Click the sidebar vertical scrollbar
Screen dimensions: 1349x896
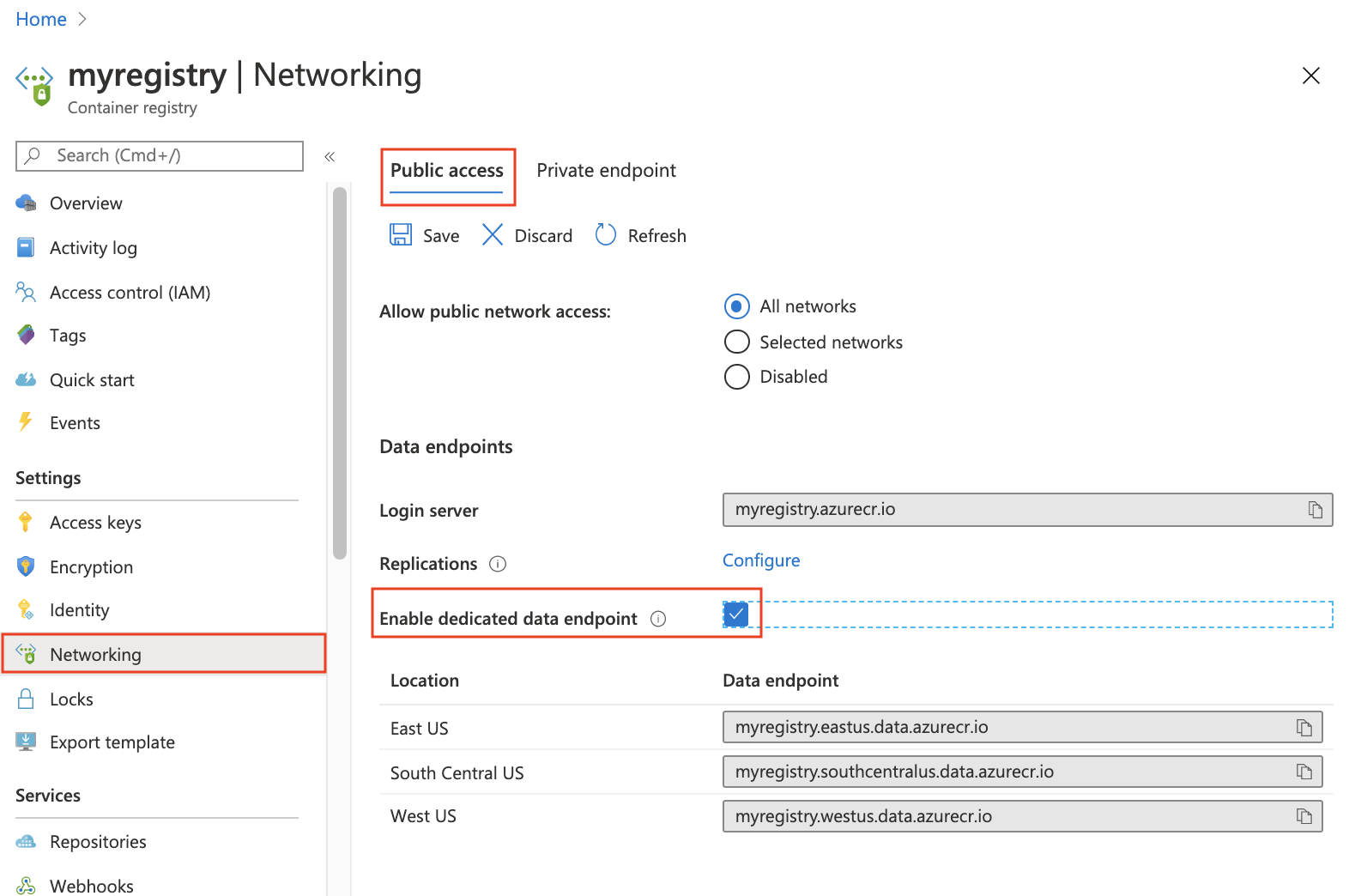340,373
